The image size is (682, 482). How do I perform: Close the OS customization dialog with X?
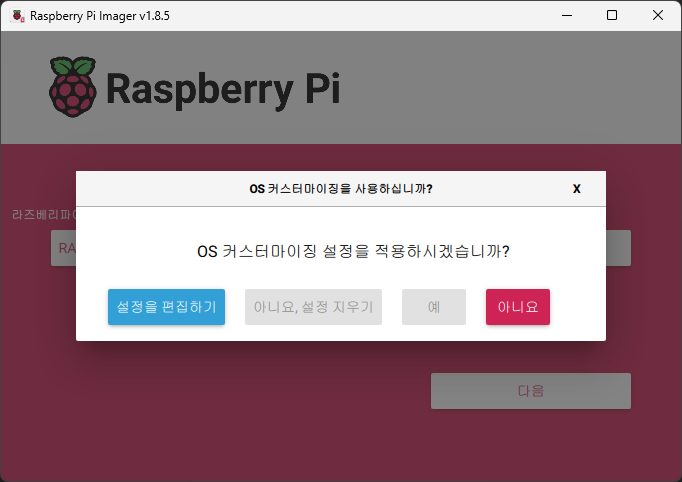point(576,188)
